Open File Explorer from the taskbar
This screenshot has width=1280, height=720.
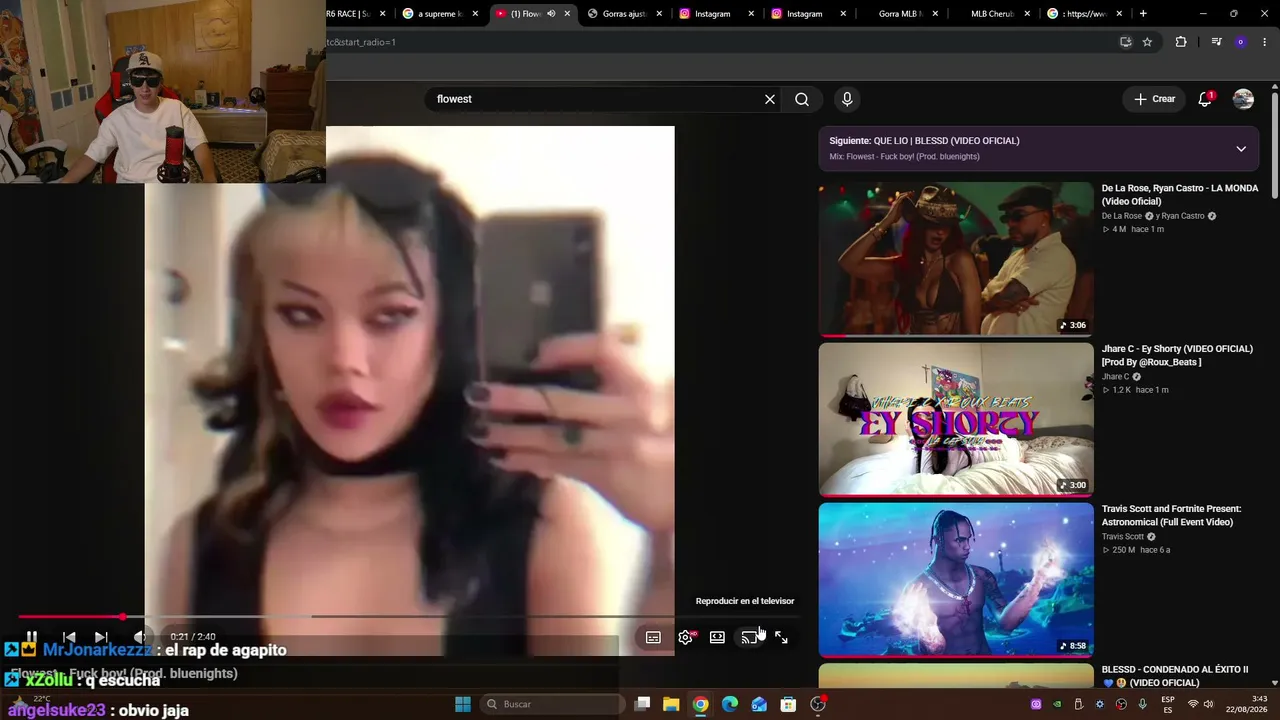671,704
